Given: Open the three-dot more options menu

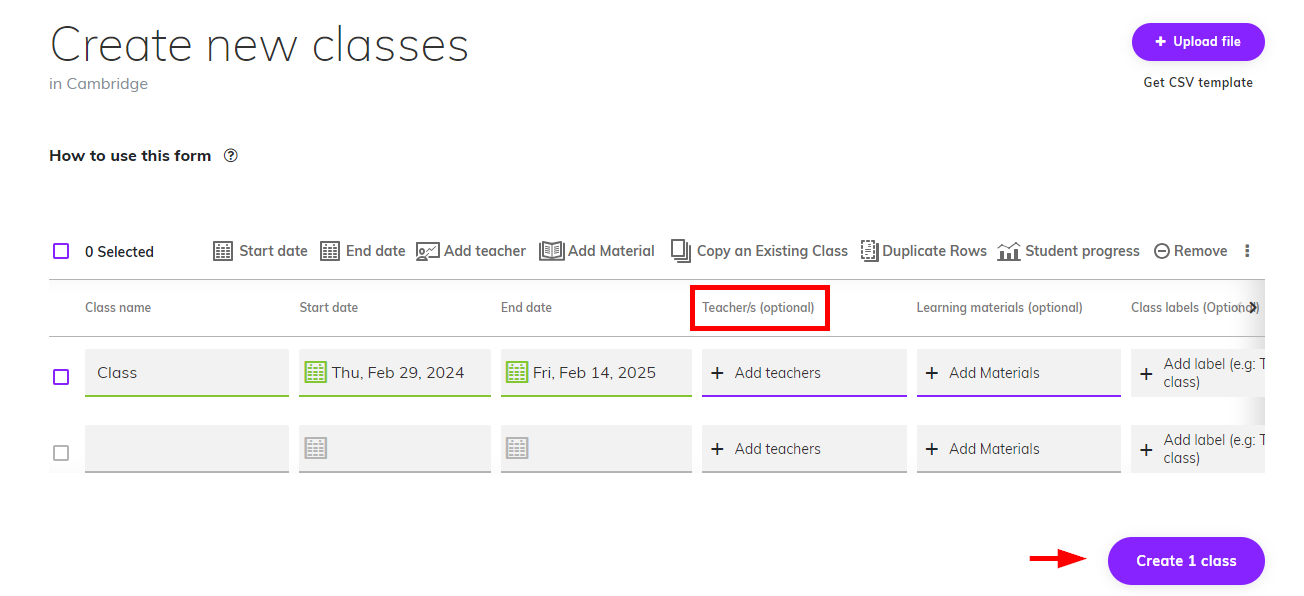Looking at the screenshot, I should click(x=1247, y=251).
